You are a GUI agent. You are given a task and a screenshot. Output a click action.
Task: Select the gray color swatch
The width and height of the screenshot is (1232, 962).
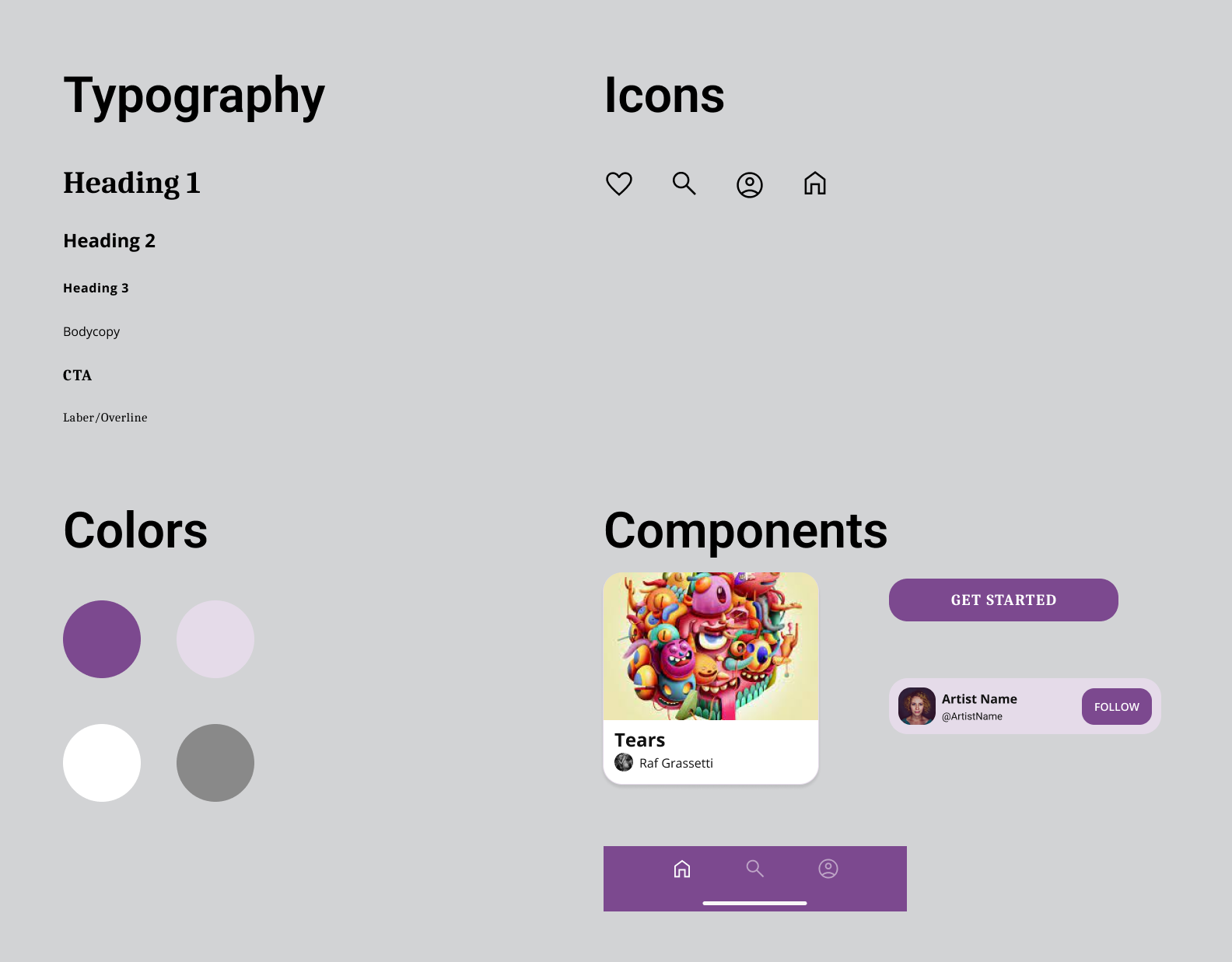tap(215, 763)
